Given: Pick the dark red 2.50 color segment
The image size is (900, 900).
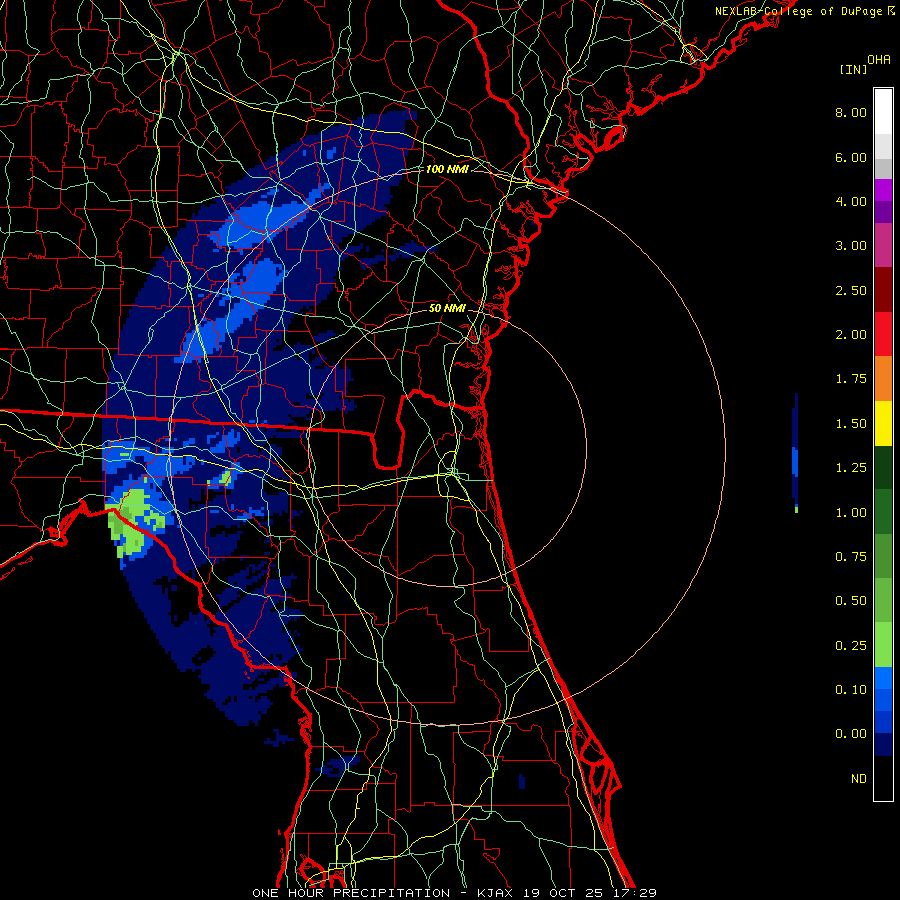Looking at the screenshot, I should point(883,289).
